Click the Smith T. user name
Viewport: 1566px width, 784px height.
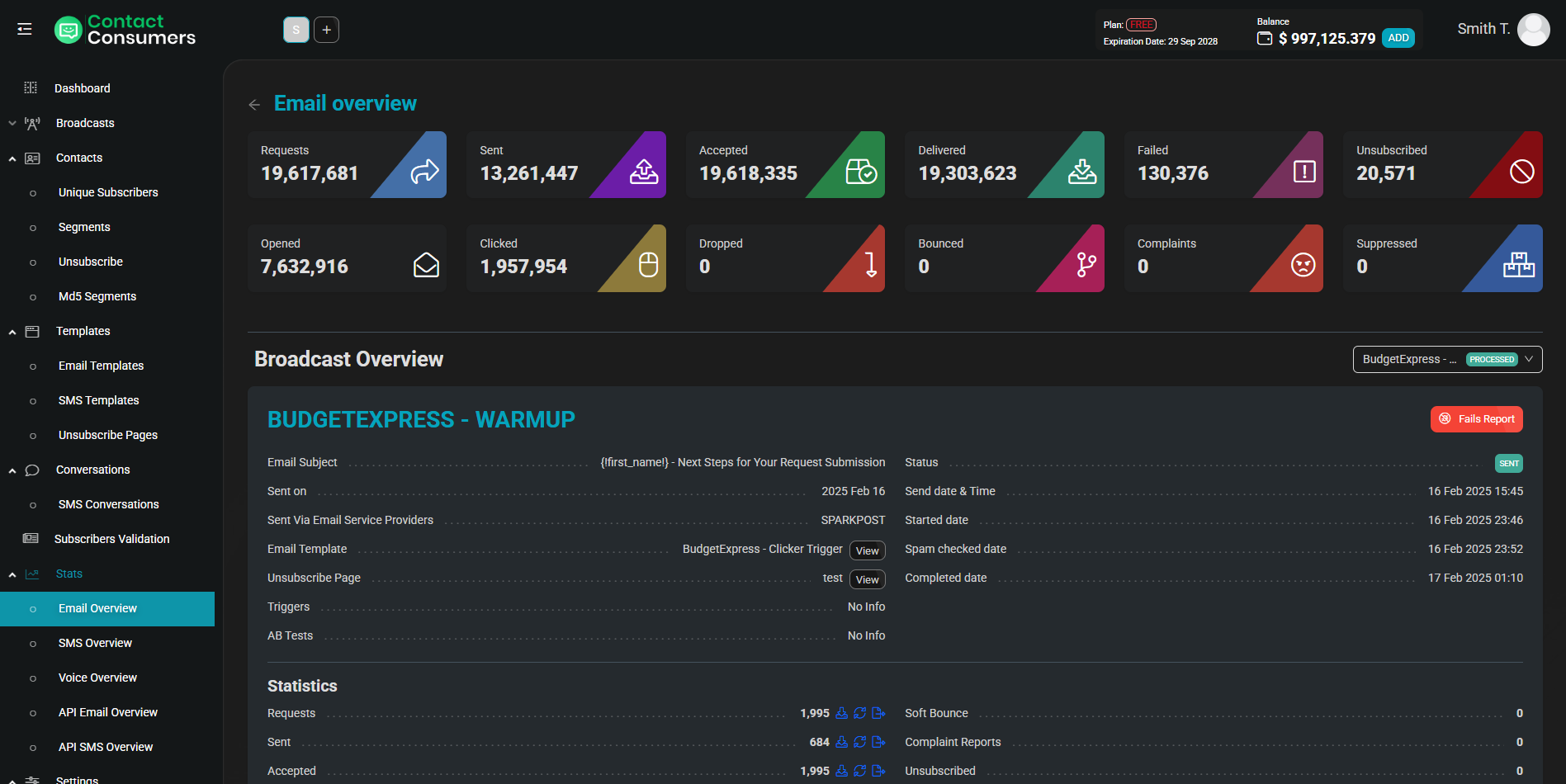pyautogui.click(x=1483, y=29)
